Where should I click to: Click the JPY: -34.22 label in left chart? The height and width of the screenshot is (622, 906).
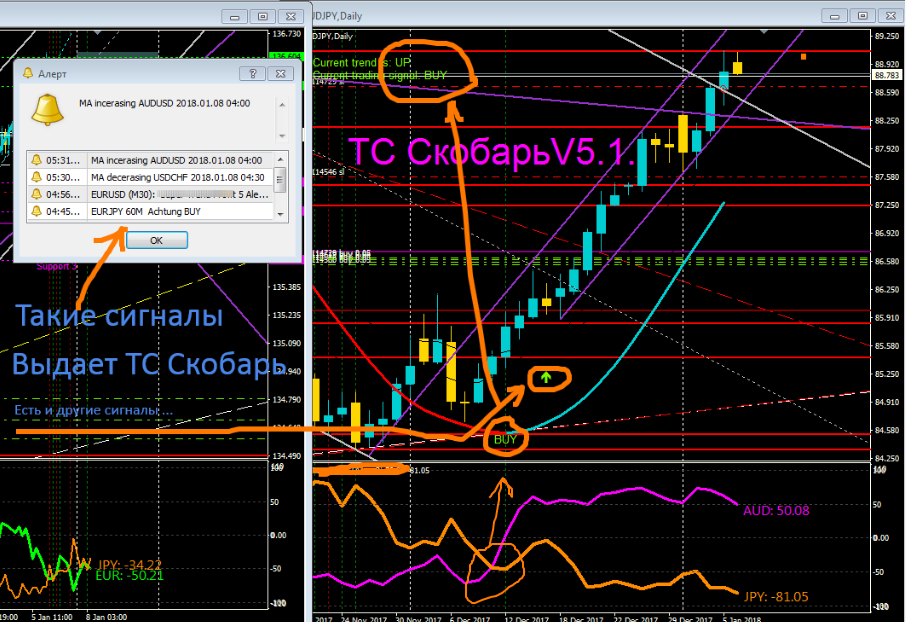tap(129, 564)
